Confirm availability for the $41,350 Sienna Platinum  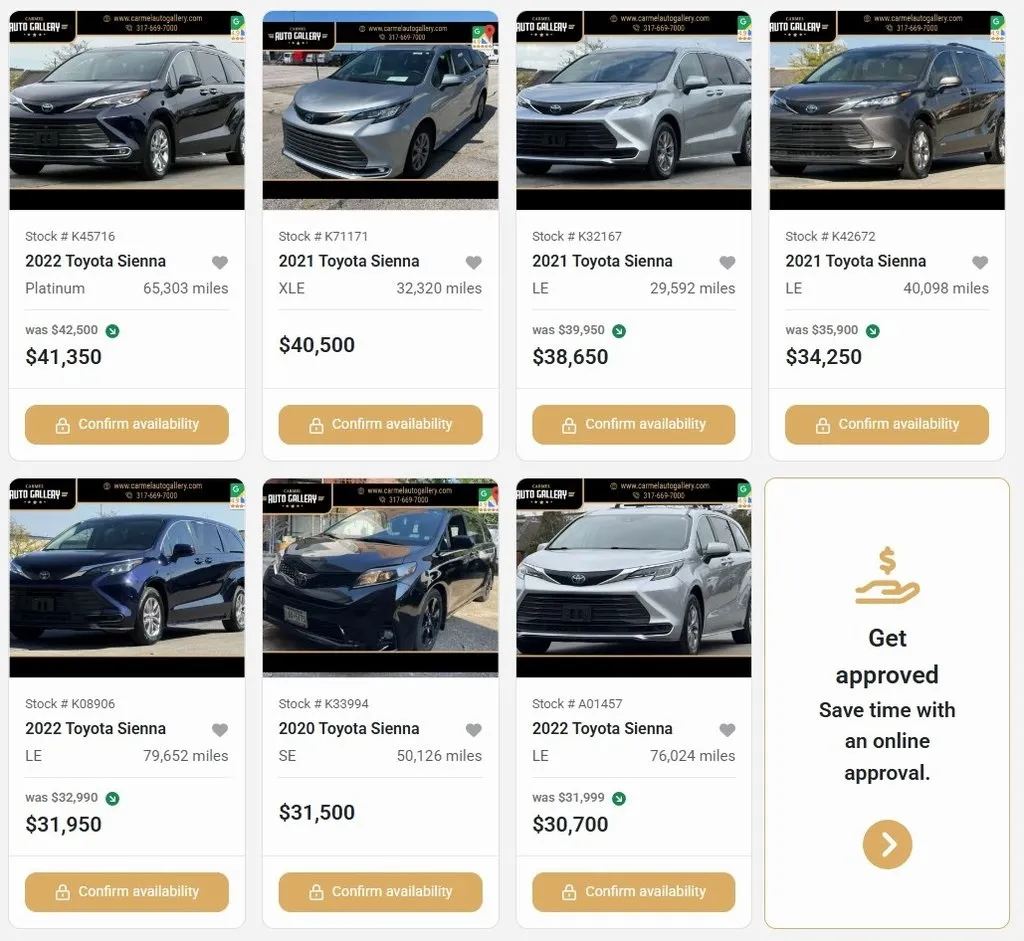coord(127,425)
